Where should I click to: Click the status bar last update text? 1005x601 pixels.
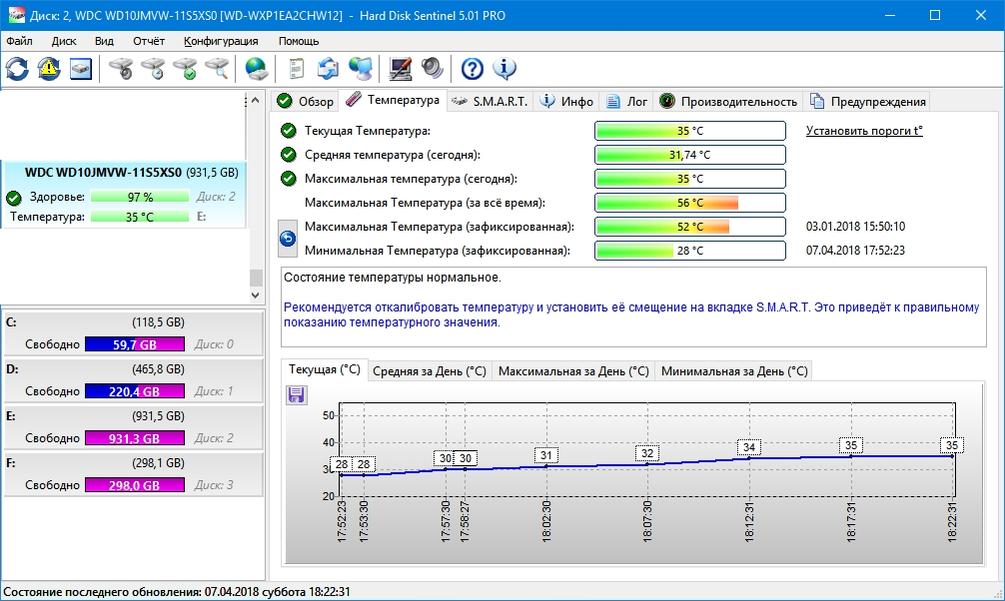[177, 591]
